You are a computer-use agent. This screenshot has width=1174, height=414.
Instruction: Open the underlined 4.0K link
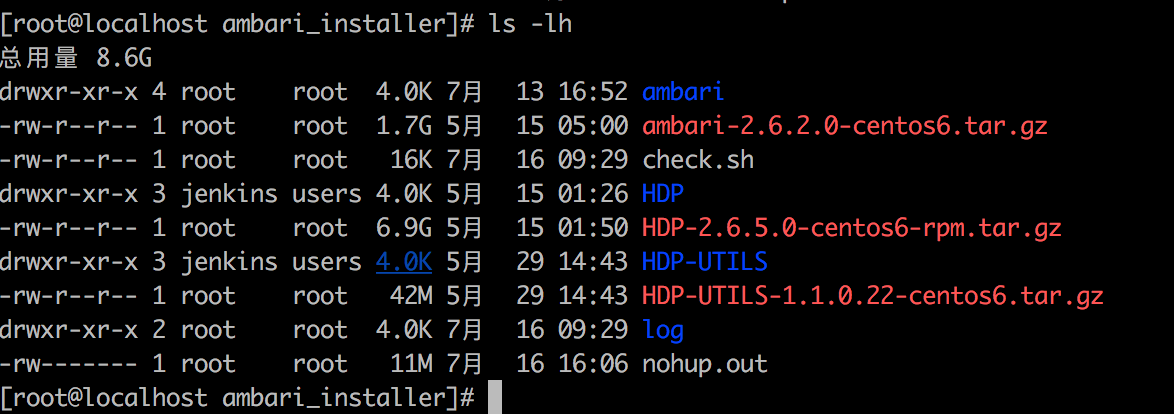(404, 262)
